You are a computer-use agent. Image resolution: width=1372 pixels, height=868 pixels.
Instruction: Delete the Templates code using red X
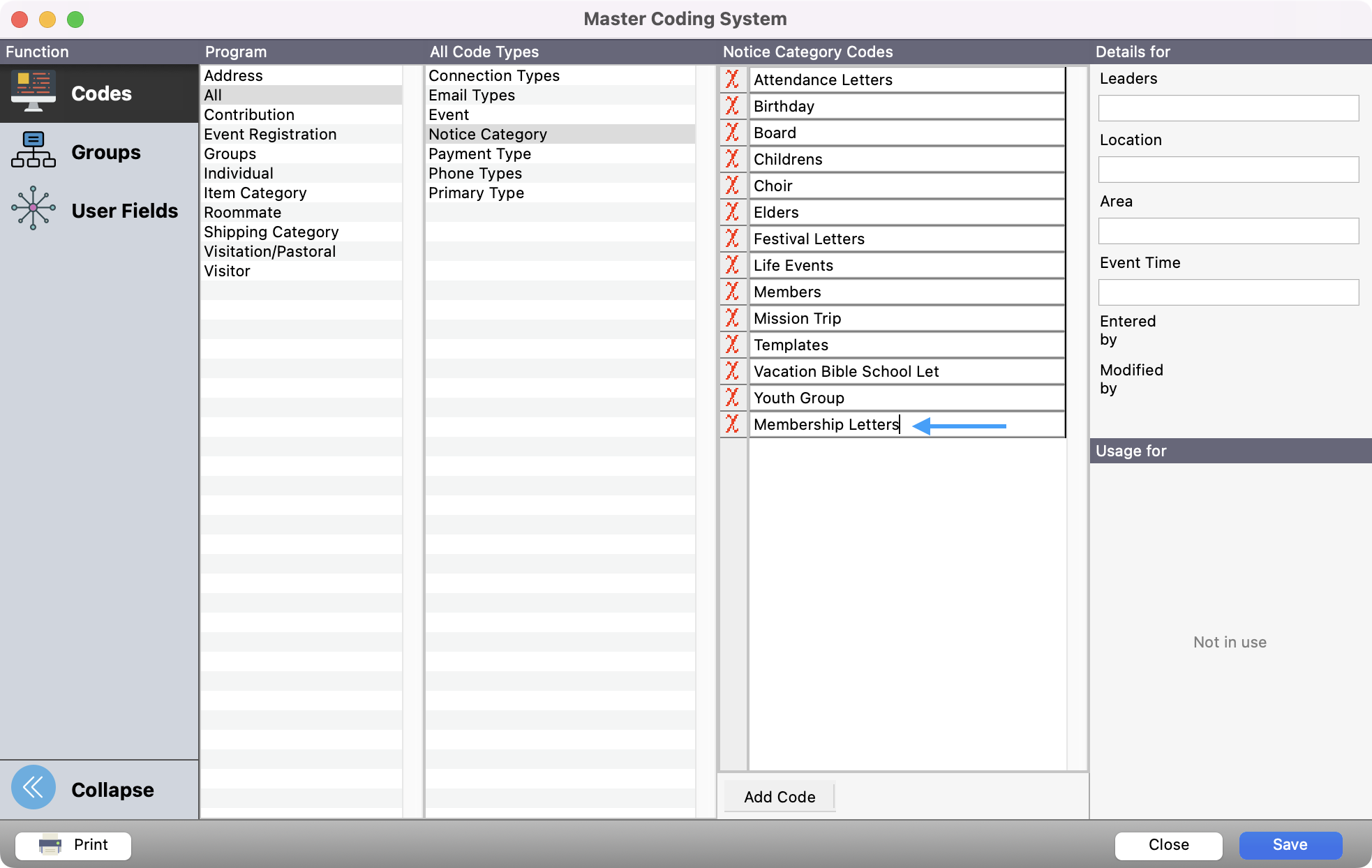[733, 345]
